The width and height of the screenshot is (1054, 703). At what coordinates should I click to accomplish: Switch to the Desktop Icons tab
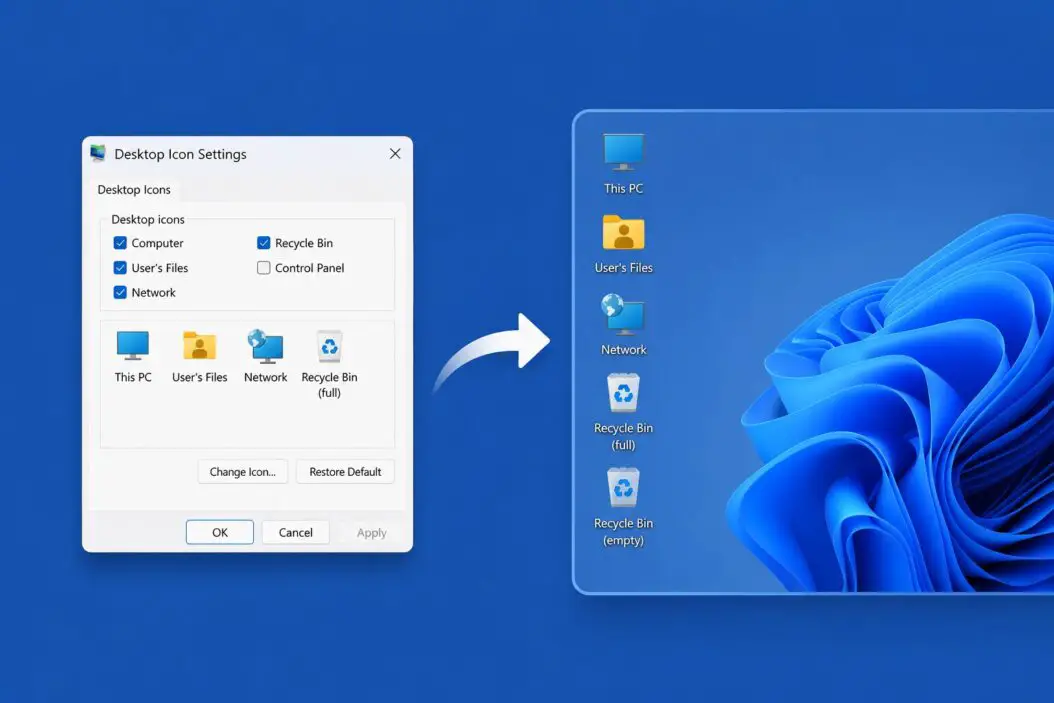pyautogui.click(x=134, y=190)
